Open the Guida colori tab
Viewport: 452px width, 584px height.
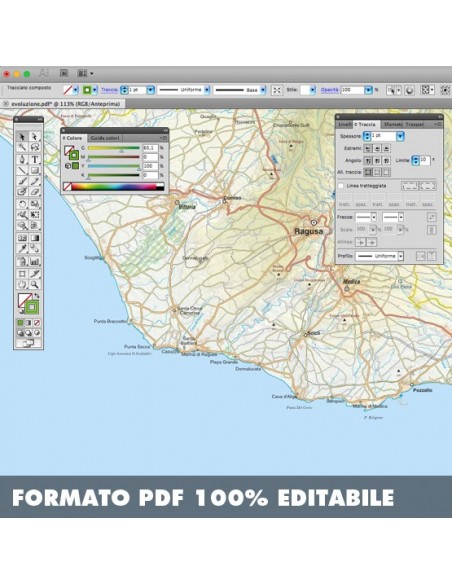(x=105, y=138)
